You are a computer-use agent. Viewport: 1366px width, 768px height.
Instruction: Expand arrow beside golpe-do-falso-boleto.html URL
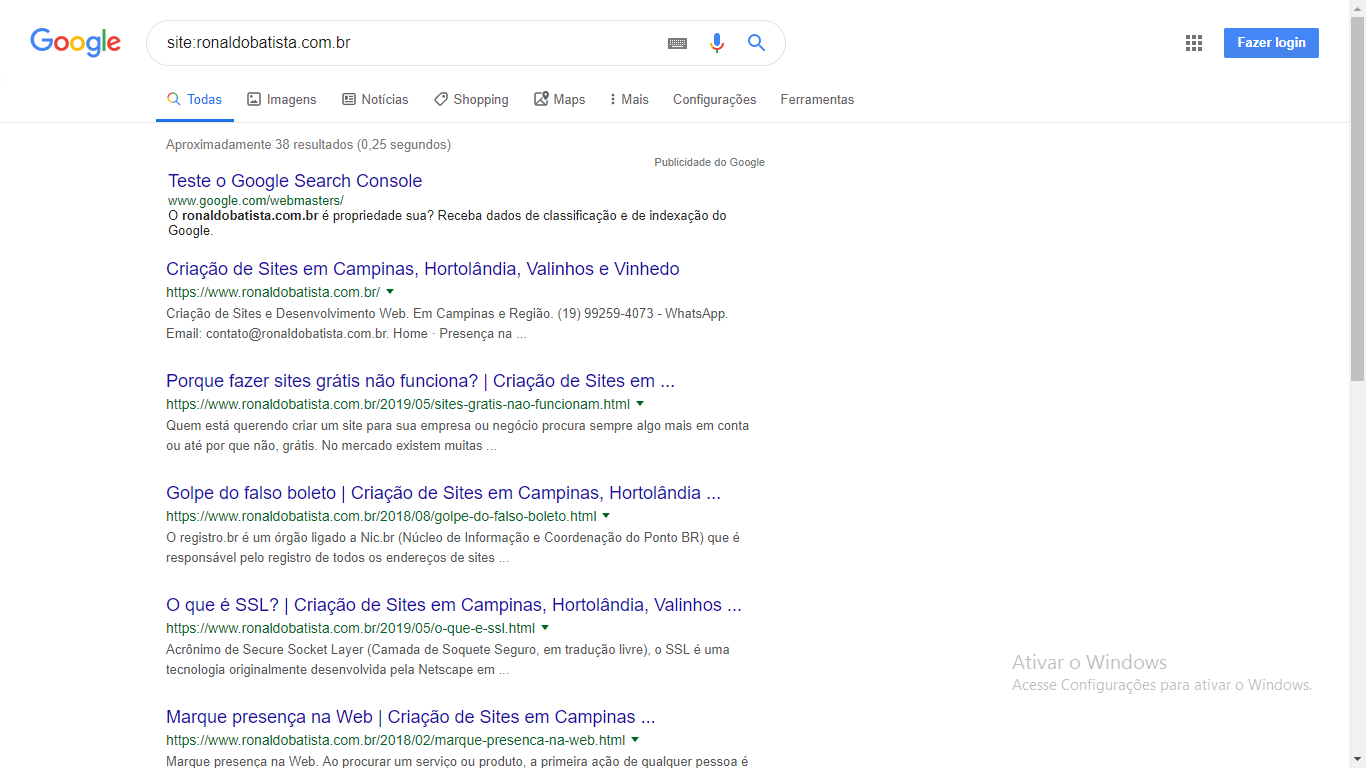pos(606,516)
